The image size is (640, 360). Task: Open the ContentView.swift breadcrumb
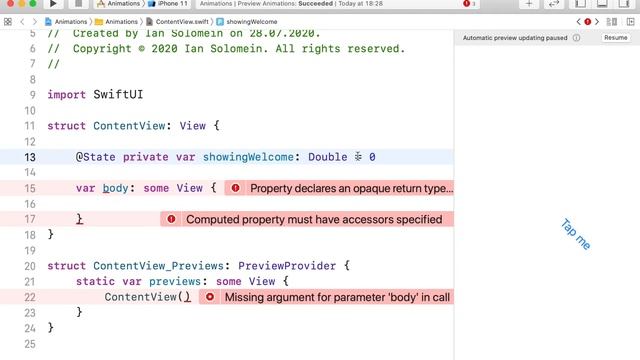(x=178, y=22)
